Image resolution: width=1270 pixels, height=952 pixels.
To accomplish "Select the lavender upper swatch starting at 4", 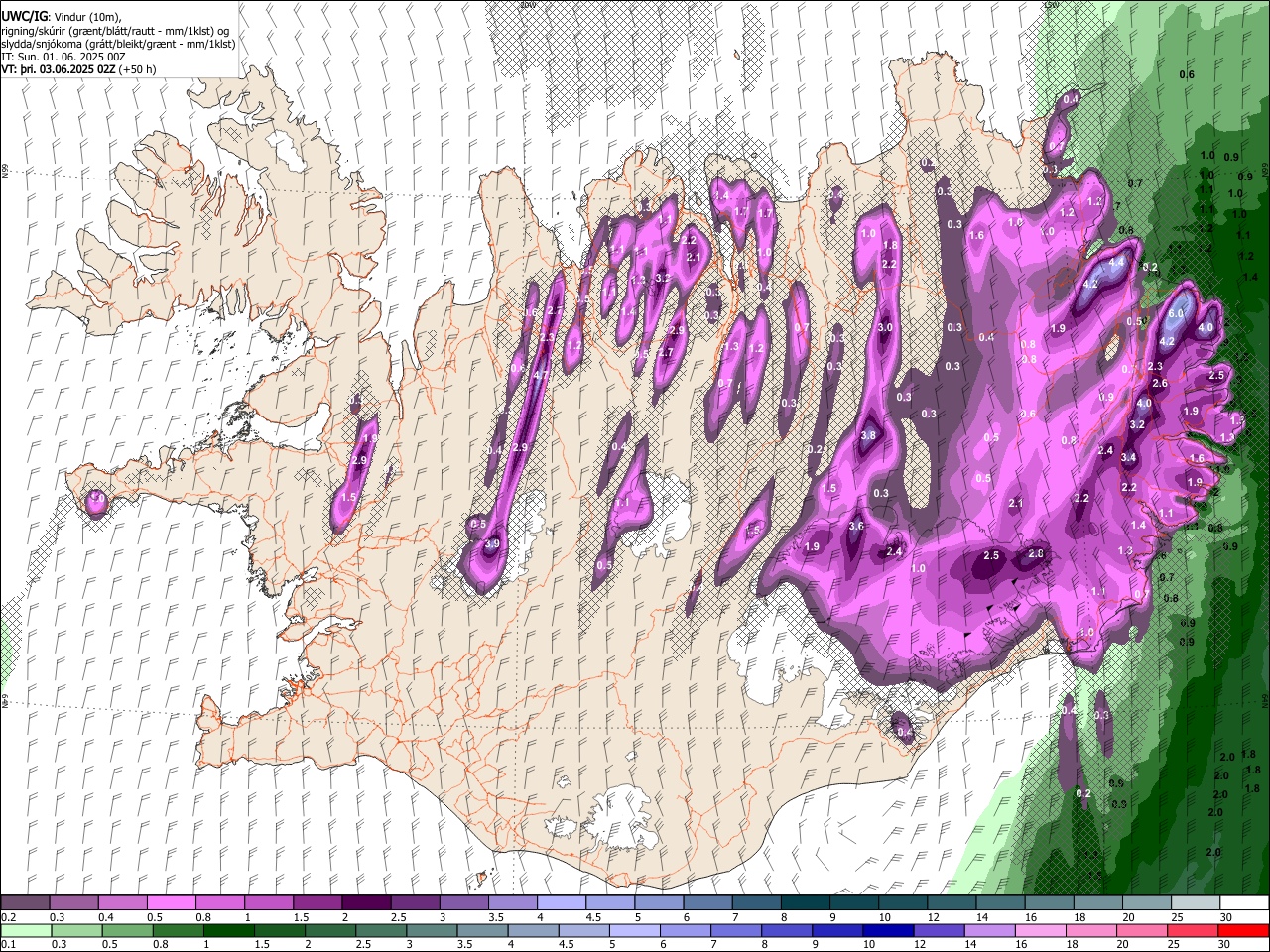I will pyautogui.click(x=561, y=903).
